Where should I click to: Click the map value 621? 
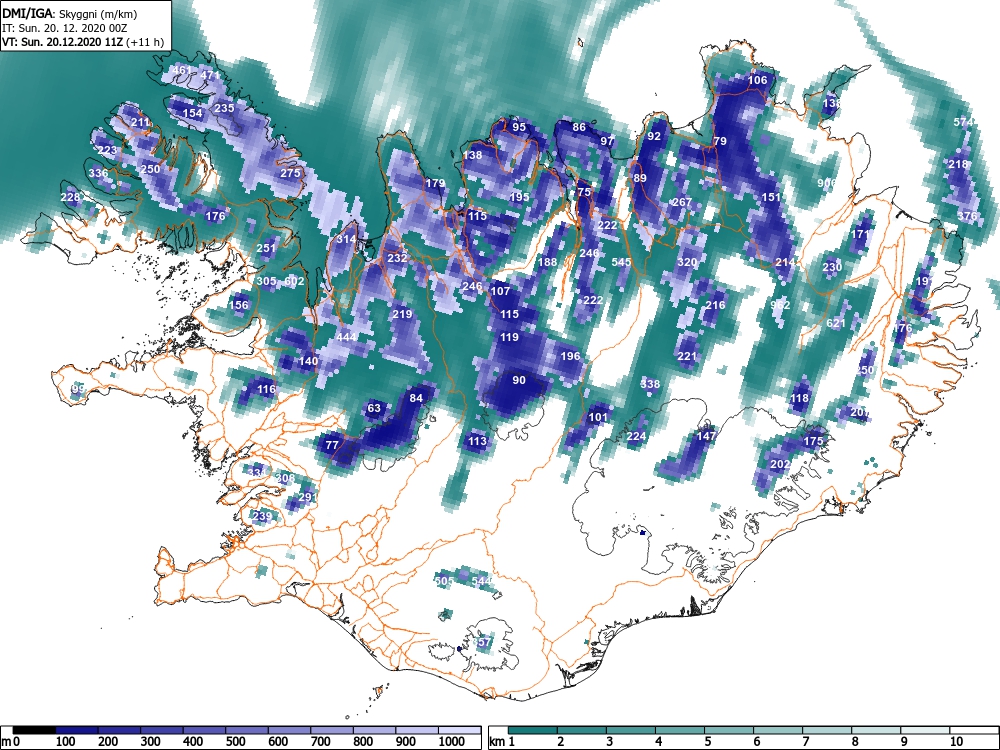[836, 323]
